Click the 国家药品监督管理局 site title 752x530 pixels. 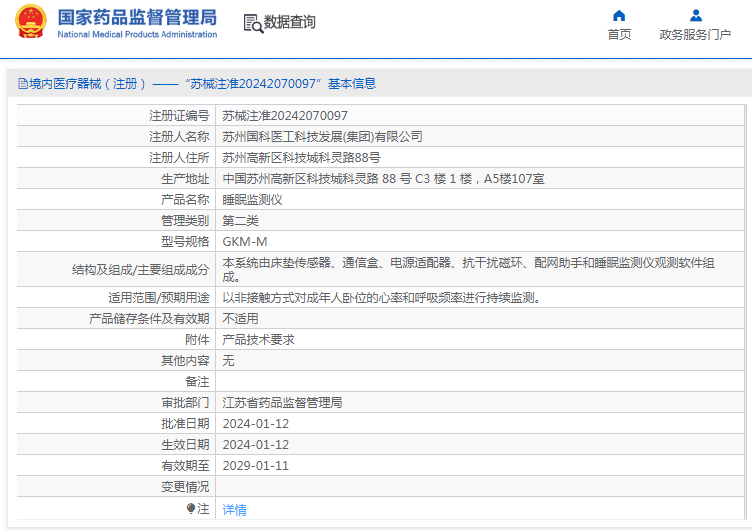click(x=137, y=17)
